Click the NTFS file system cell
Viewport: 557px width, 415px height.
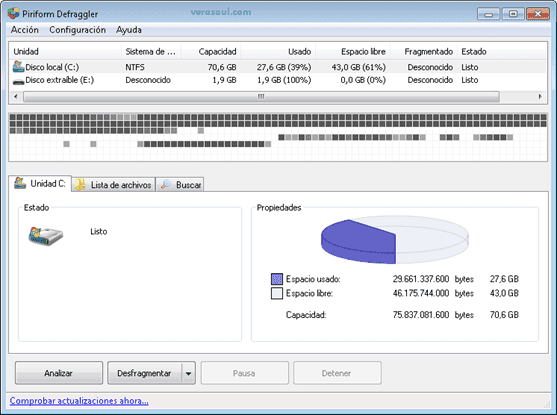pos(135,67)
